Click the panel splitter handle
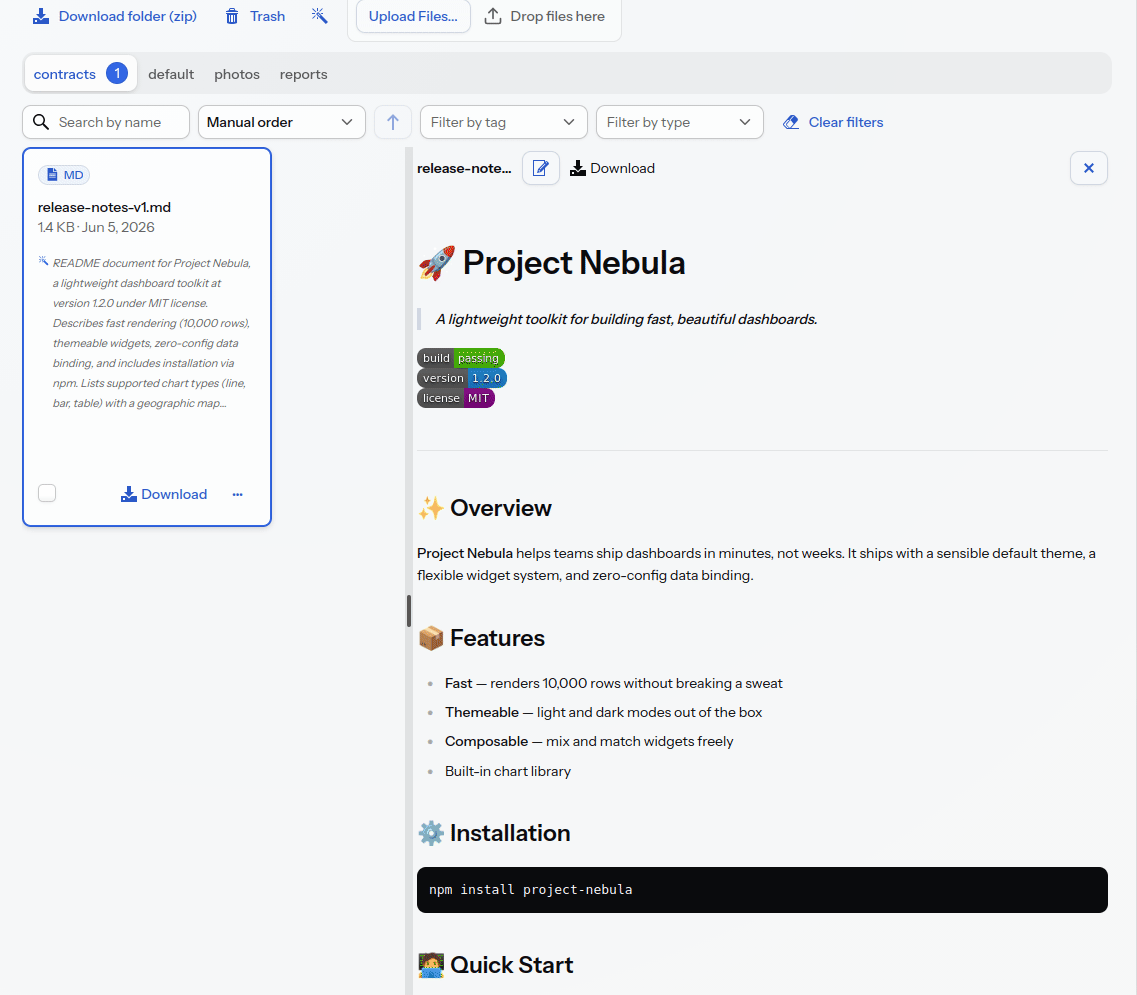 pyautogui.click(x=409, y=611)
